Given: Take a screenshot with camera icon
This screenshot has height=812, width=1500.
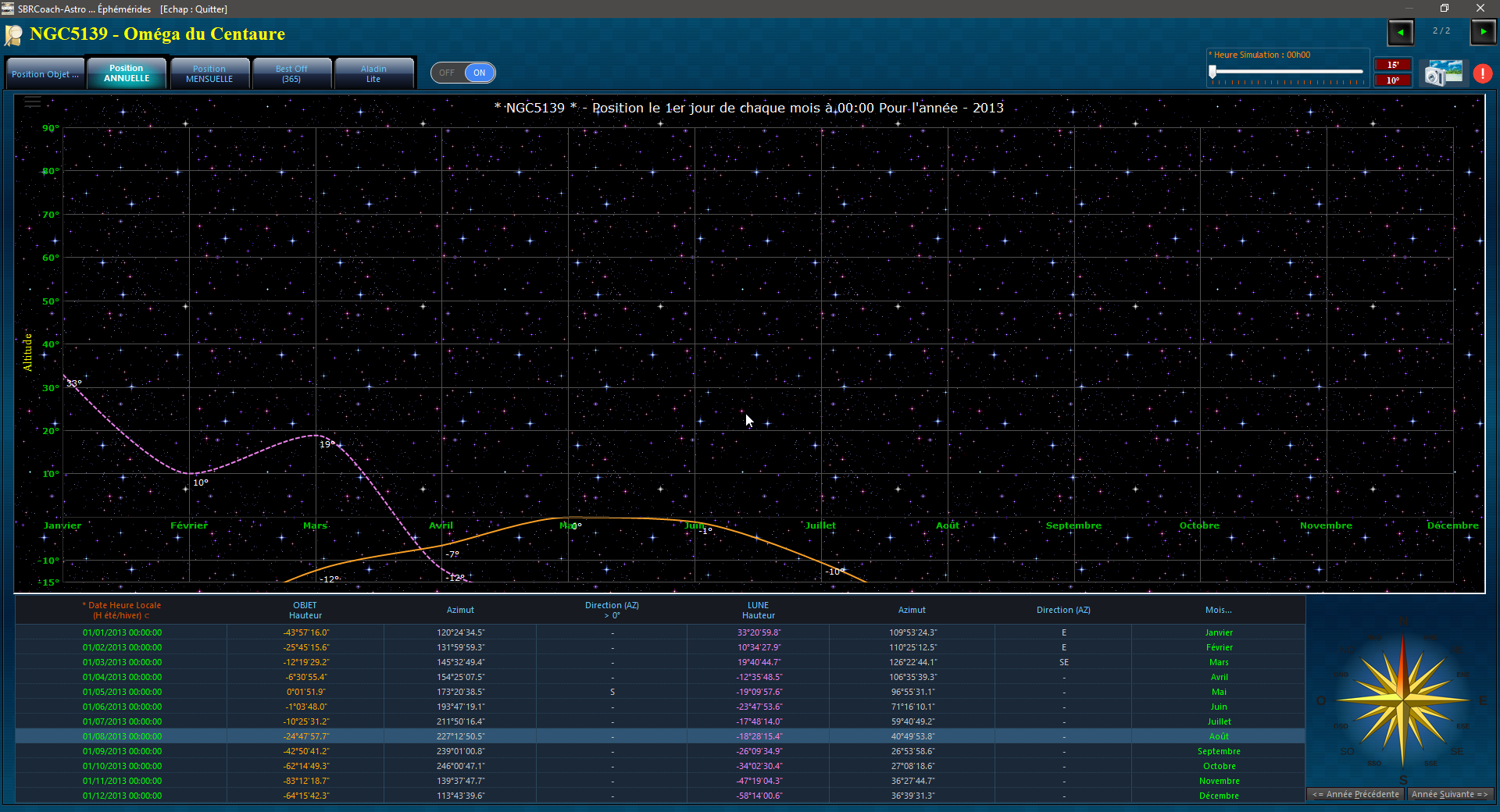Looking at the screenshot, I should (1442, 73).
